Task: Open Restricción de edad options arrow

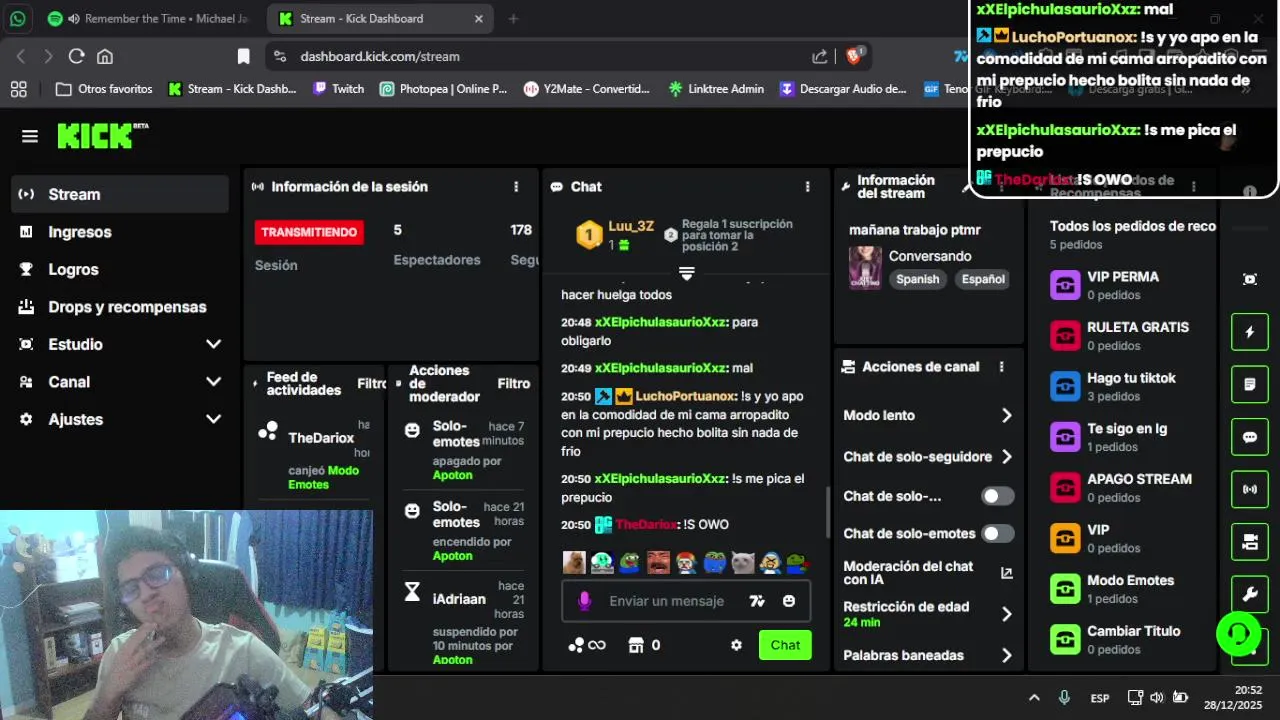Action: tap(1006, 614)
